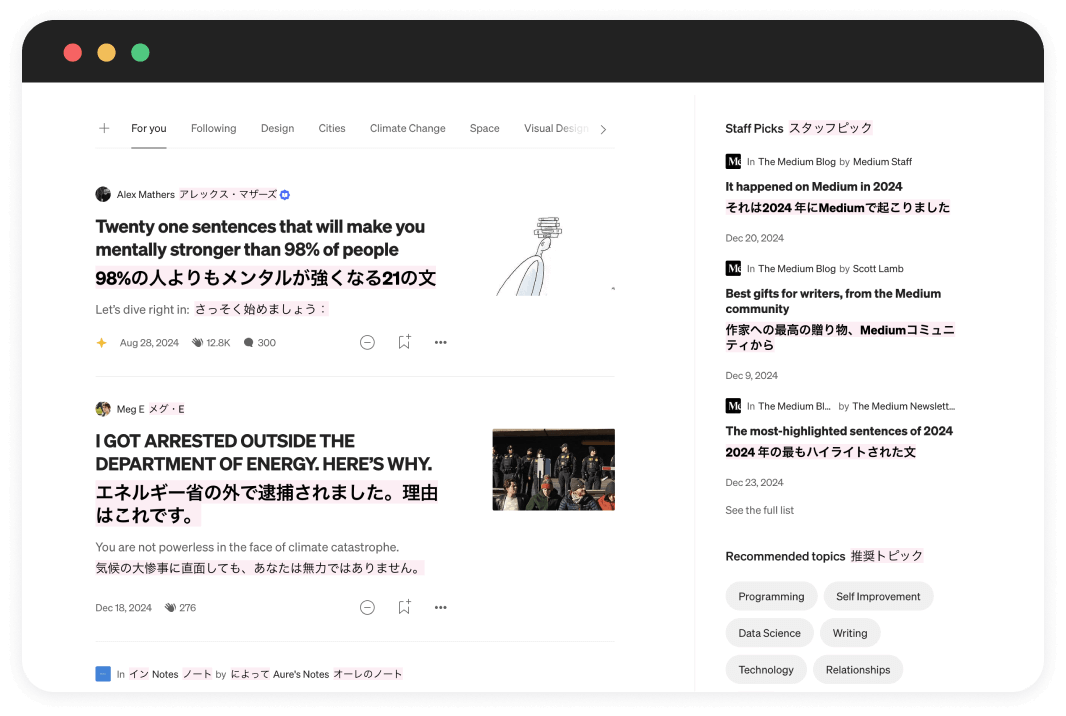This screenshot has width=1066, height=716.
Task: Open the Climate Change topic tab
Action: 408,128
